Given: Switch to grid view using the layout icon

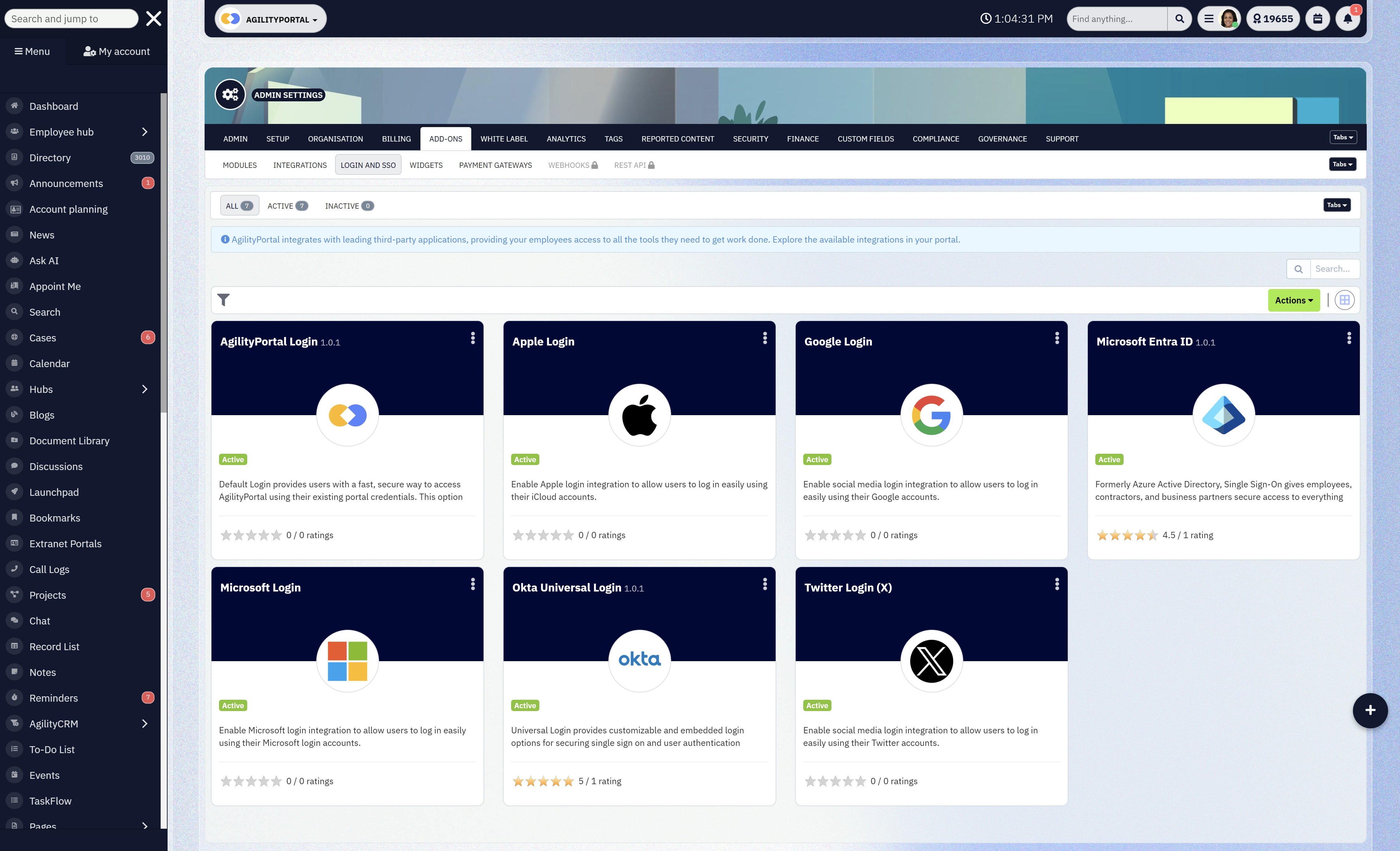Looking at the screenshot, I should [x=1344, y=299].
